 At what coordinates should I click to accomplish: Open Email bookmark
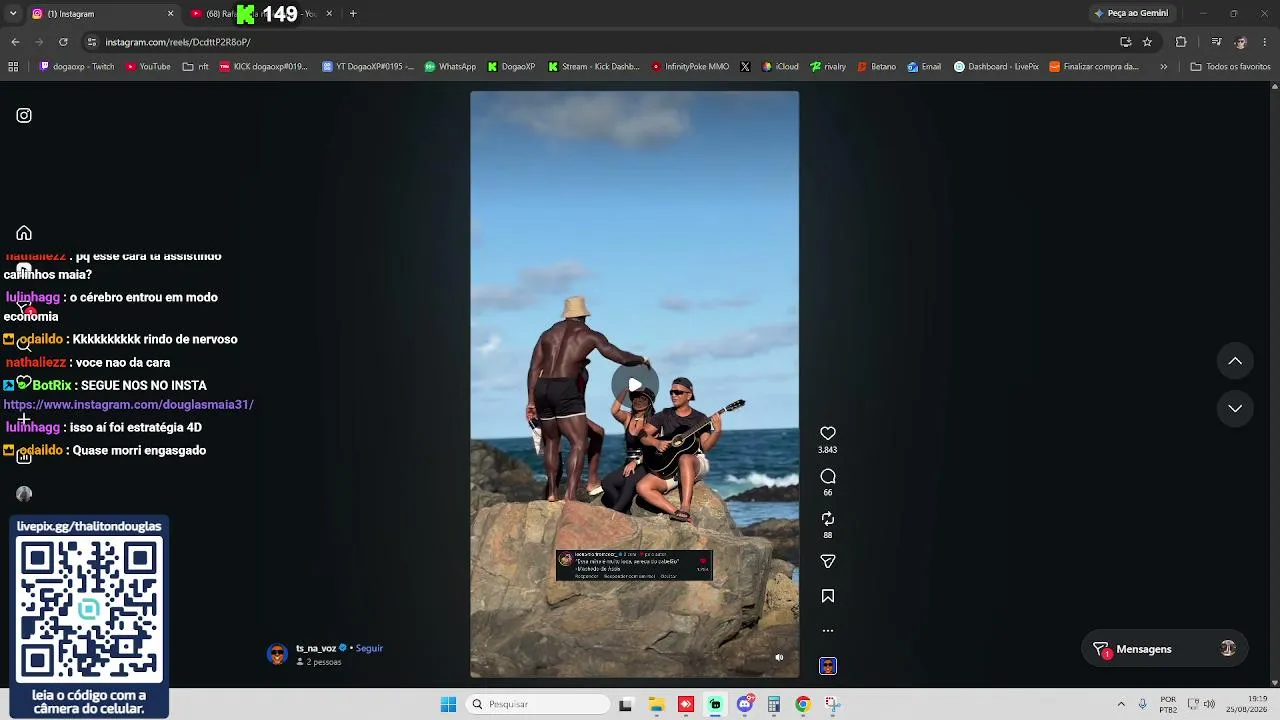click(924, 67)
